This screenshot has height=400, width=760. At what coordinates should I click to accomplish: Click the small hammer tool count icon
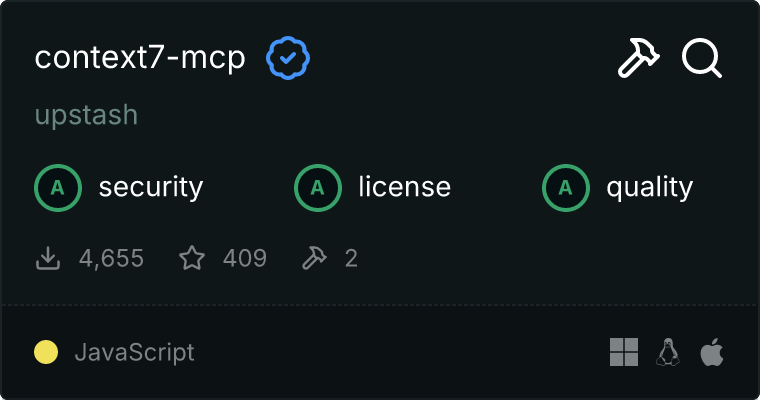pos(314,258)
